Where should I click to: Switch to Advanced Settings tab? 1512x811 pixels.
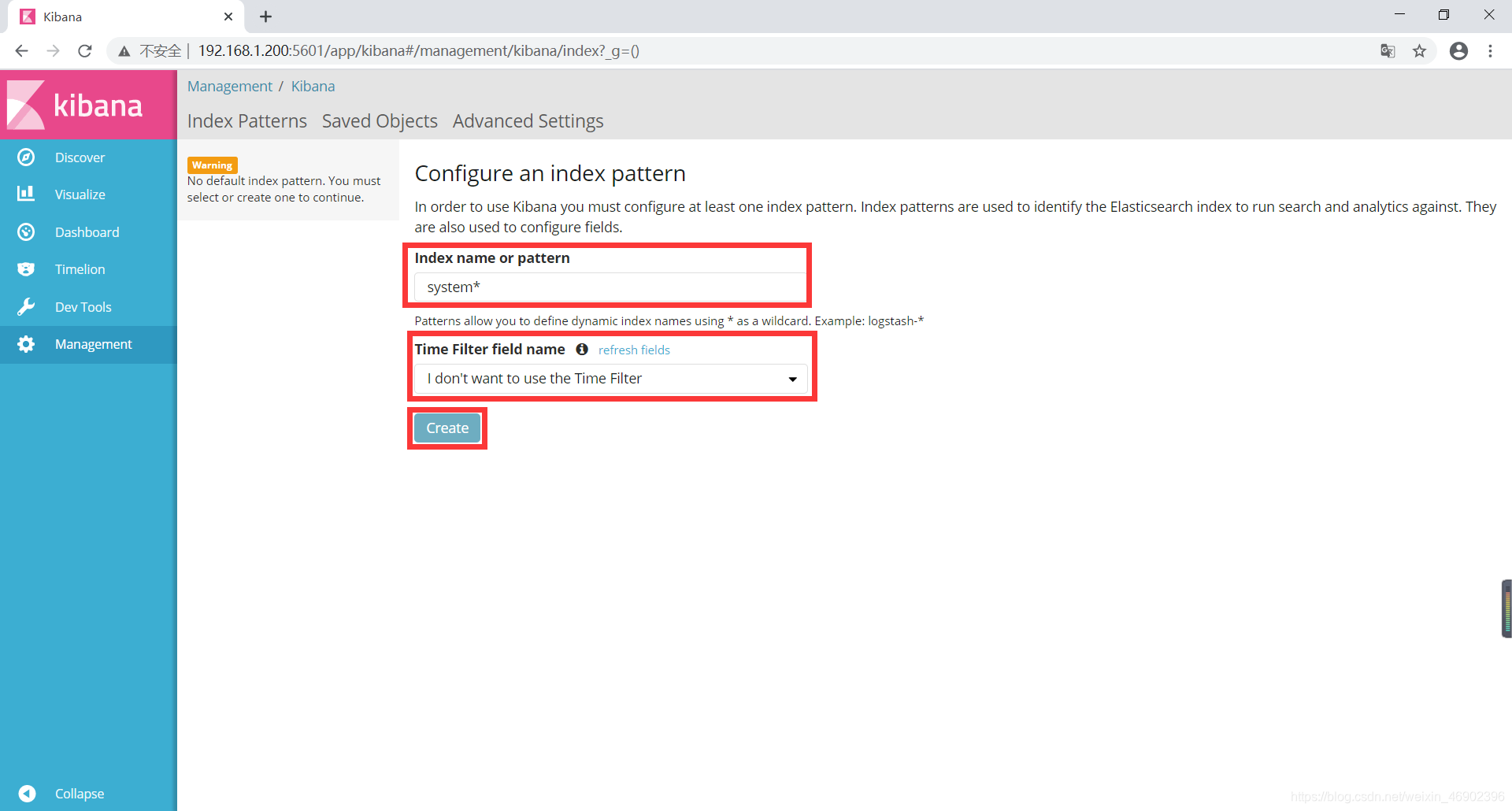(528, 120)
